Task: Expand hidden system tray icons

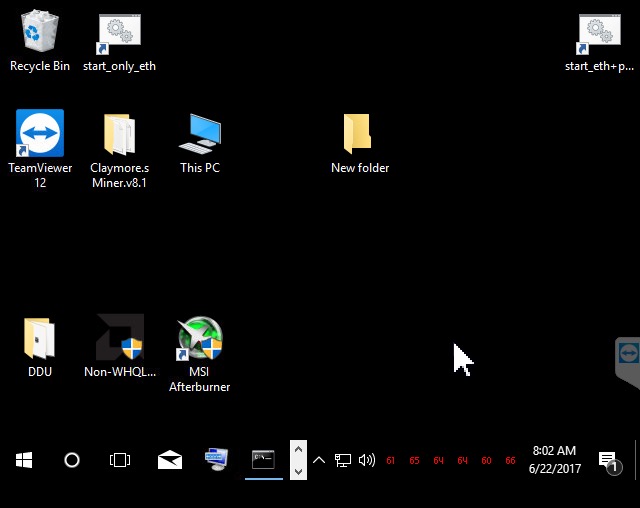Action: pyautogui.click(x=319, y=460)
